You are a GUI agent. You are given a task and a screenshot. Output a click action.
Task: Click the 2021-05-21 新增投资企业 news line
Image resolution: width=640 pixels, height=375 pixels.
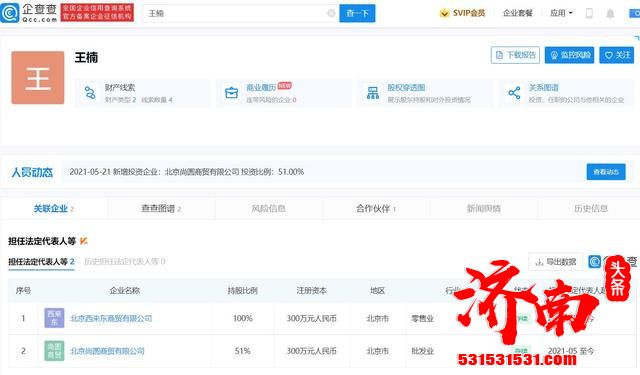pos(187,172)
